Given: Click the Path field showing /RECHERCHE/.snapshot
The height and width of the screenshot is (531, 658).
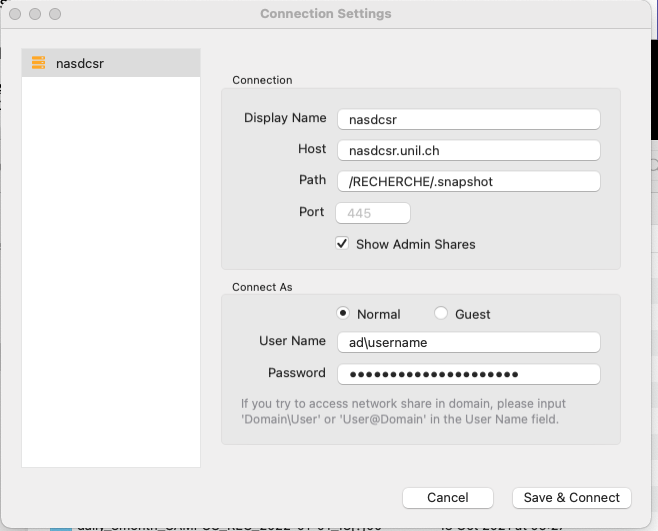Looking at the screenshot, I should [468, 181].
